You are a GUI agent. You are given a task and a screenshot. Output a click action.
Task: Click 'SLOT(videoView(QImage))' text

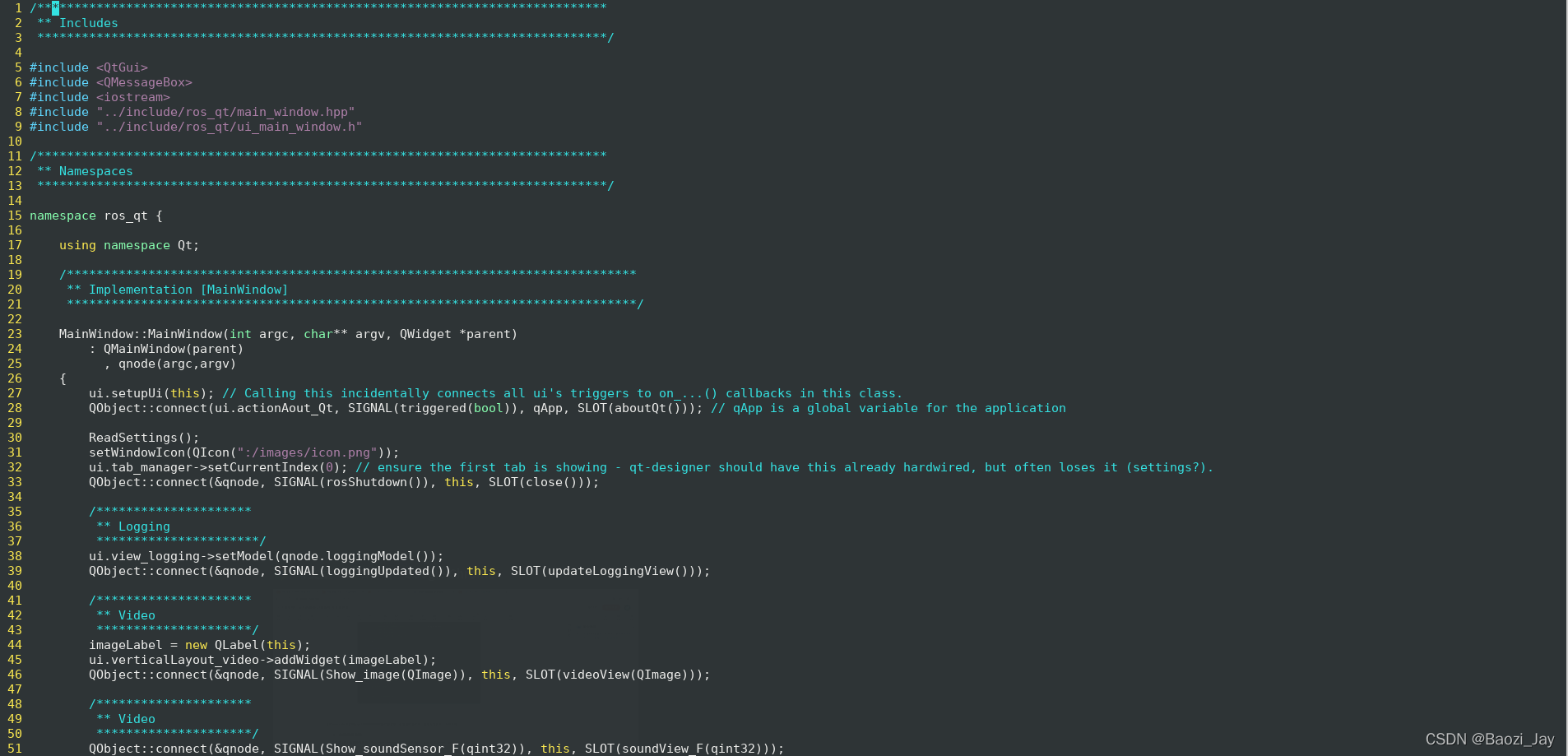point(614,675)
